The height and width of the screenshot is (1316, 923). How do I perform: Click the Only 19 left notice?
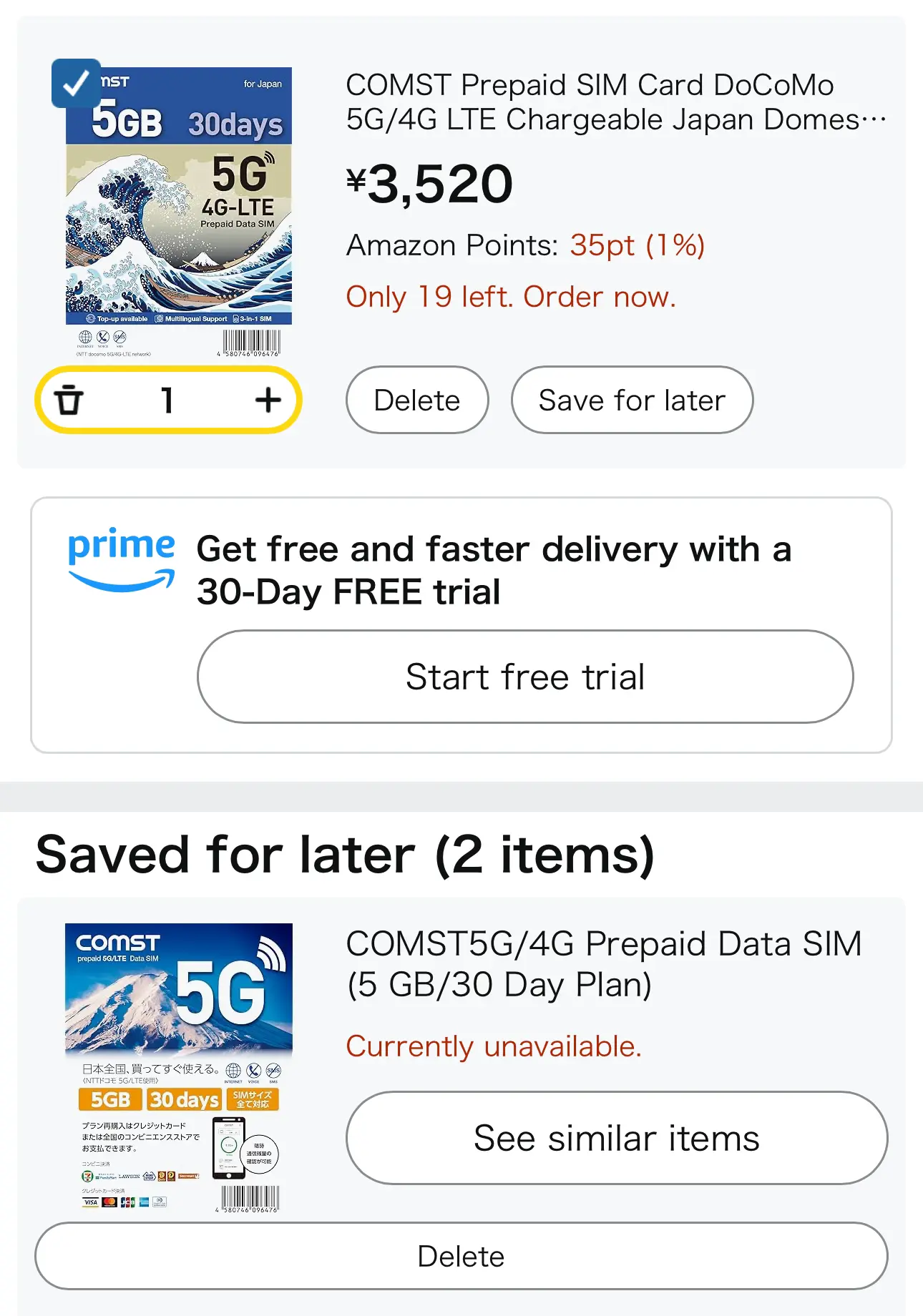(x=511, y=297)
